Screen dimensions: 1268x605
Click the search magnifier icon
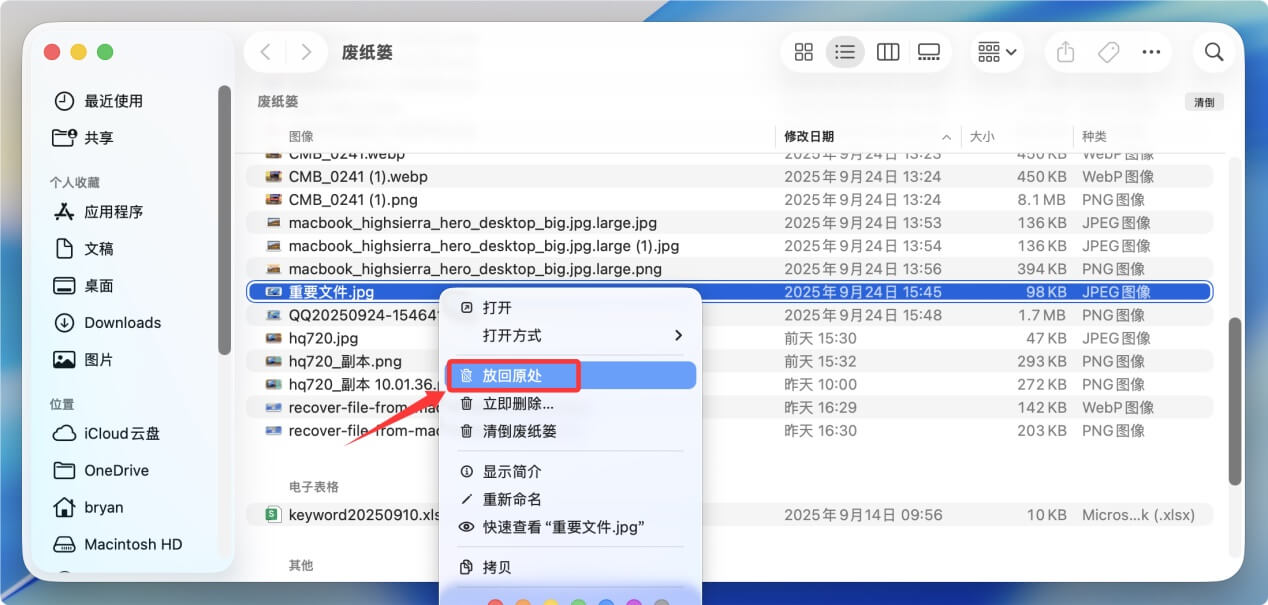pyautogui.click(x=1213, y=51)
